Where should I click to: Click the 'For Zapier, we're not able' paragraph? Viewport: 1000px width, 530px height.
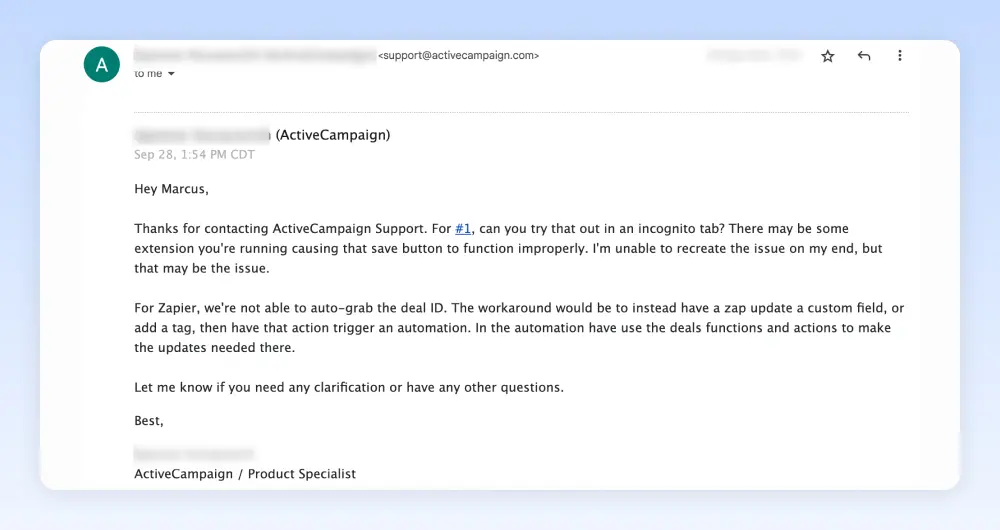519,328
